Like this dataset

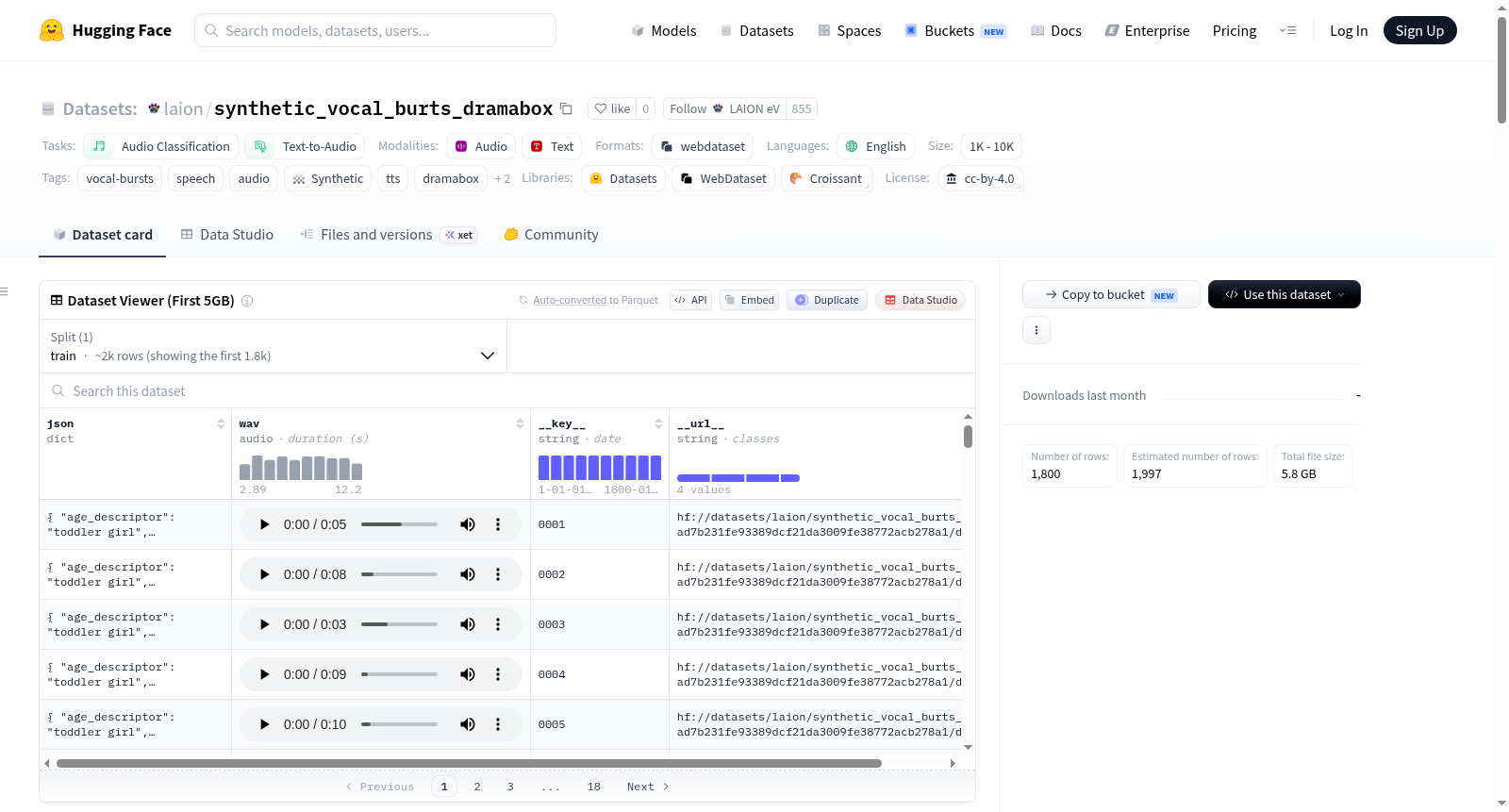coord(612,108)
